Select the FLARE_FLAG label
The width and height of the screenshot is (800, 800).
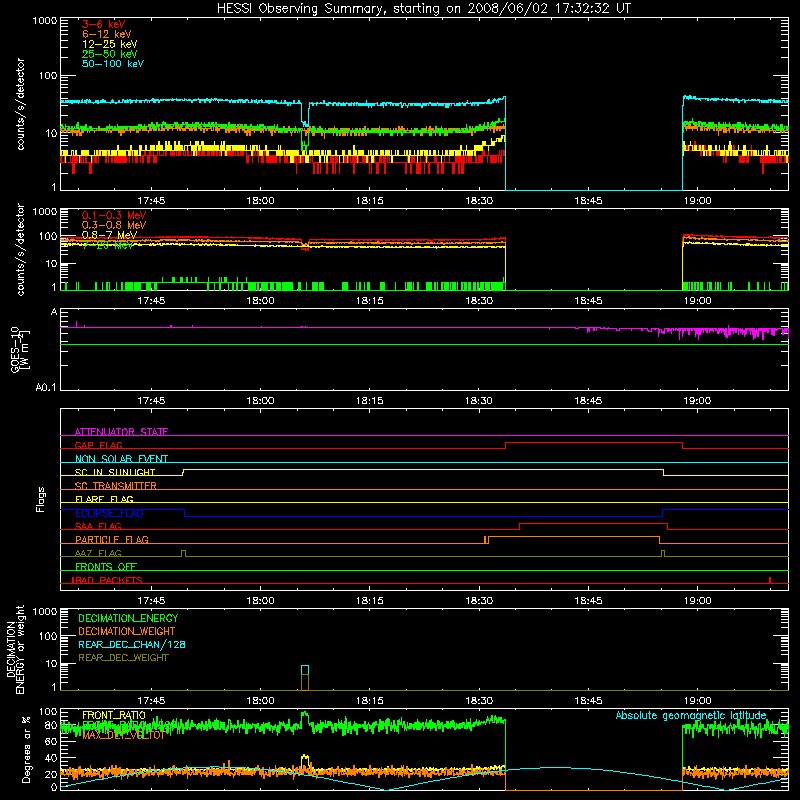104,499
